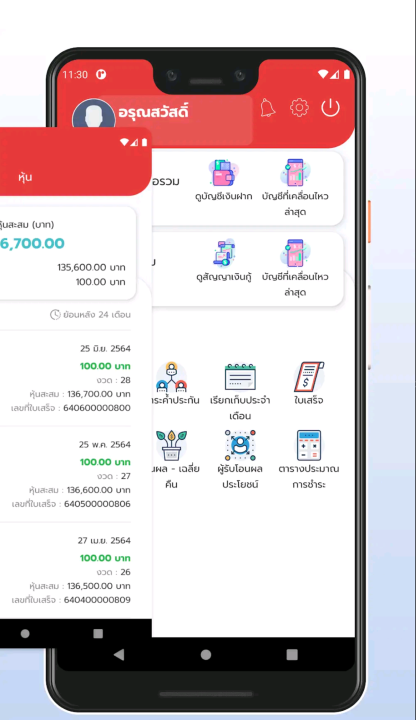Tap the Android home circle button

tap(206, 655)
